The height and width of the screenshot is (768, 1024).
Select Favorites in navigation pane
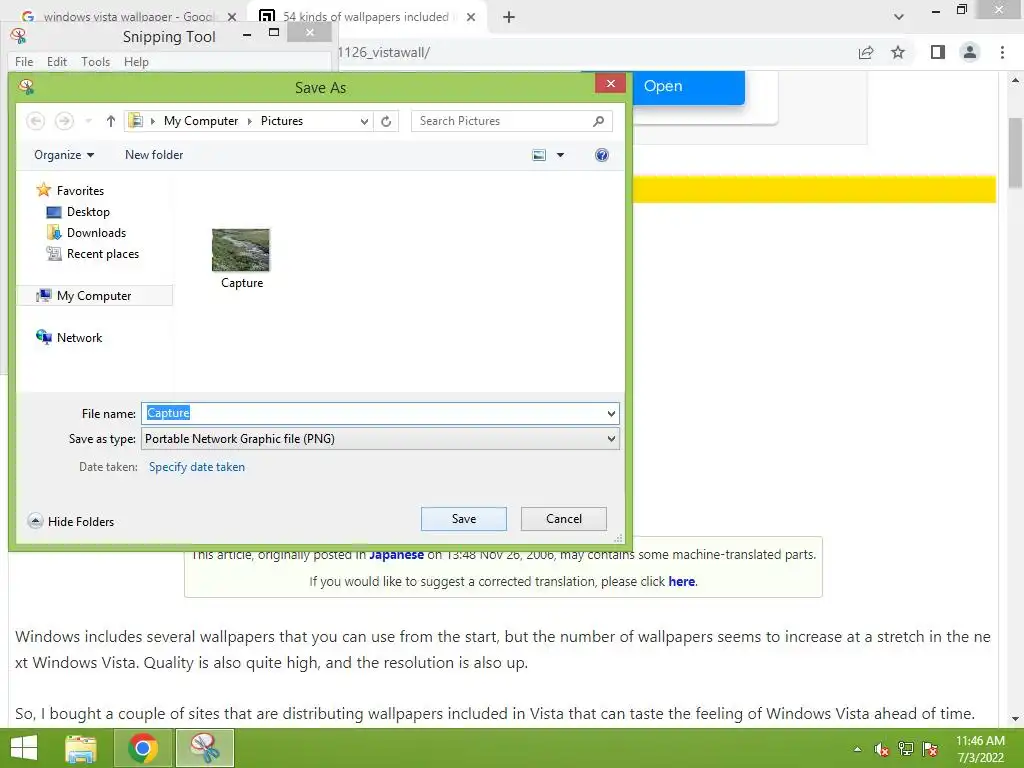click(x=71, y=190)
